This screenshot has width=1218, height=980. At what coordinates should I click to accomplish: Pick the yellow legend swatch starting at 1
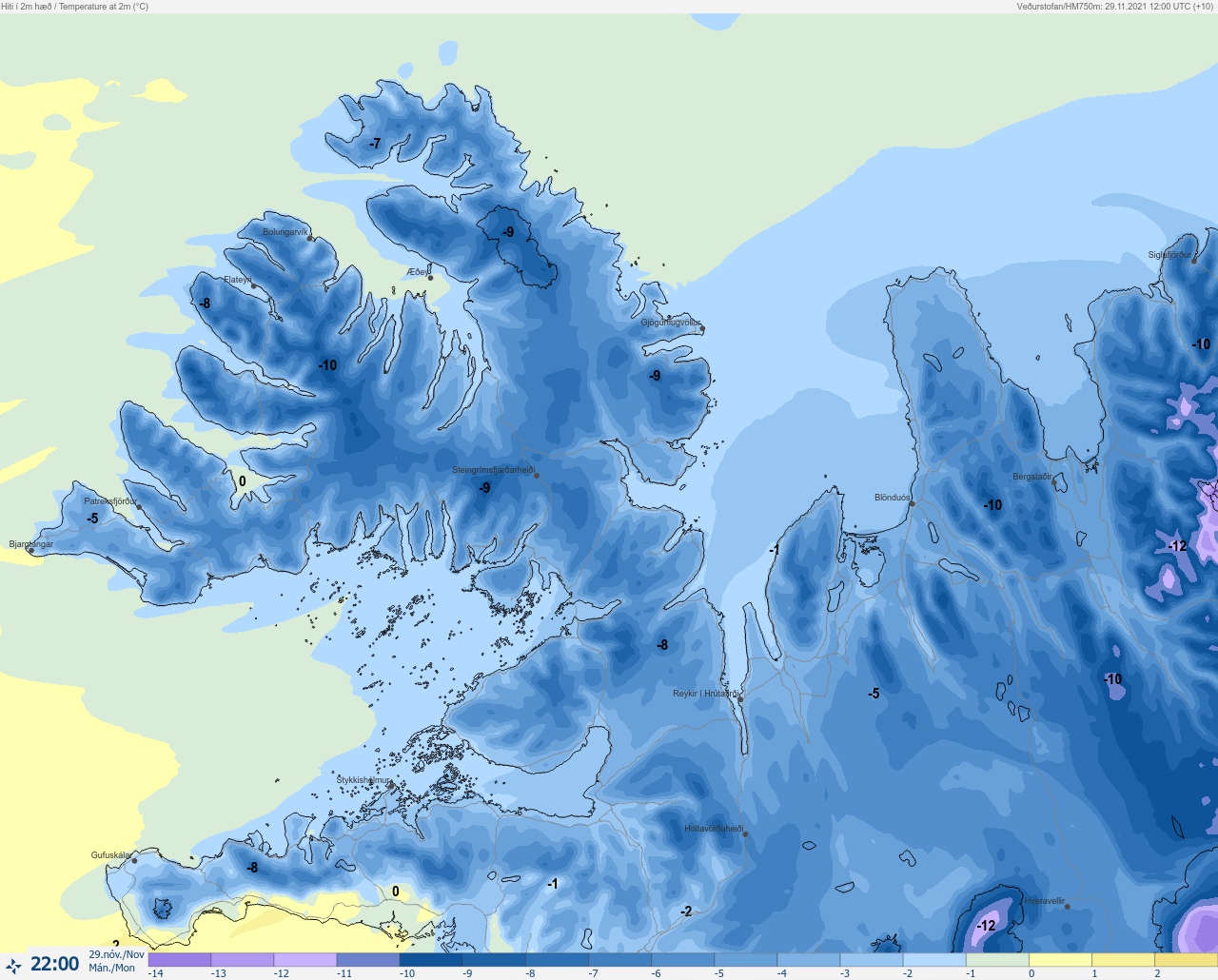pyautogui.click(x=1123, y=960)
